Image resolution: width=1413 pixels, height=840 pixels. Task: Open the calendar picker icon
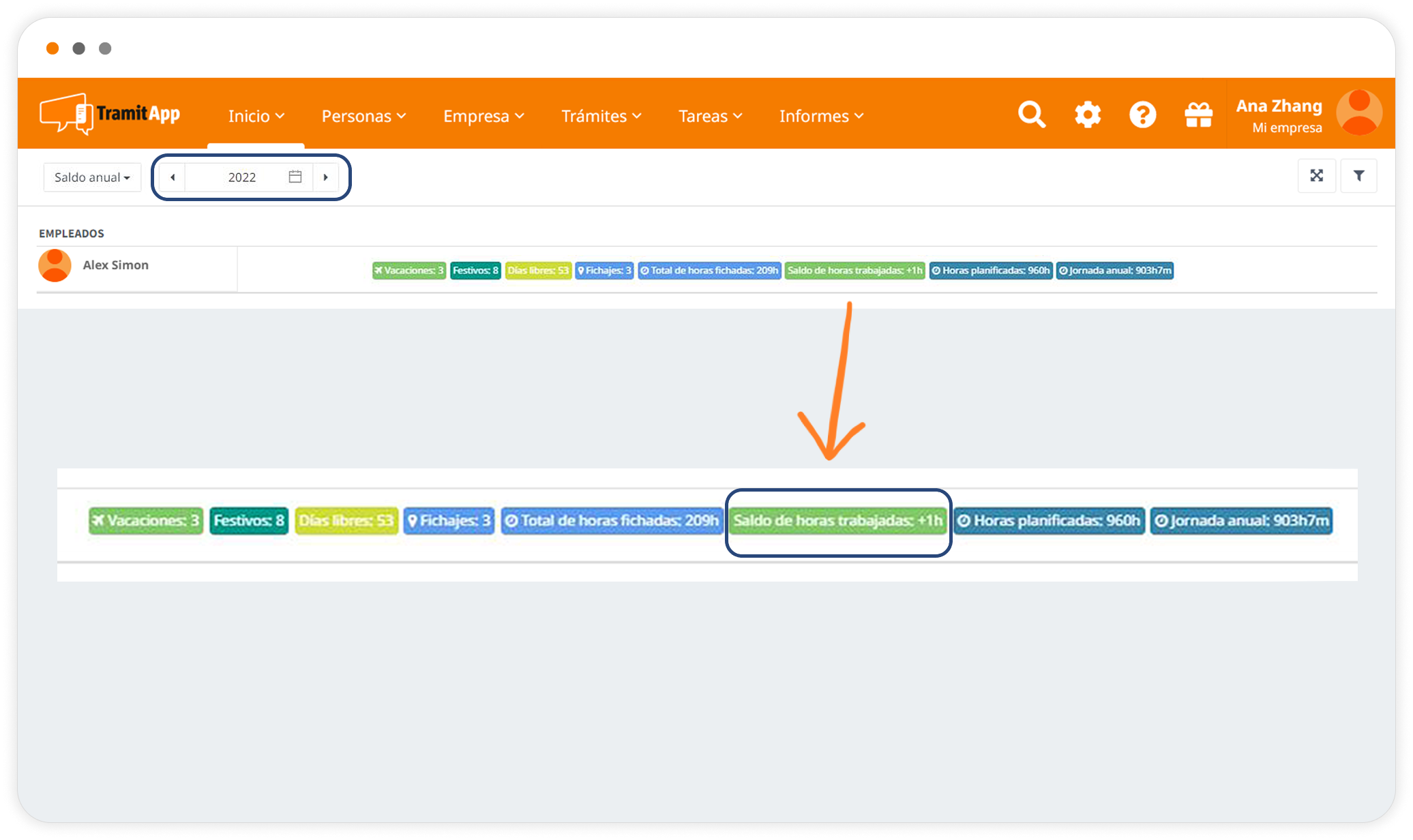pos(295,177)
